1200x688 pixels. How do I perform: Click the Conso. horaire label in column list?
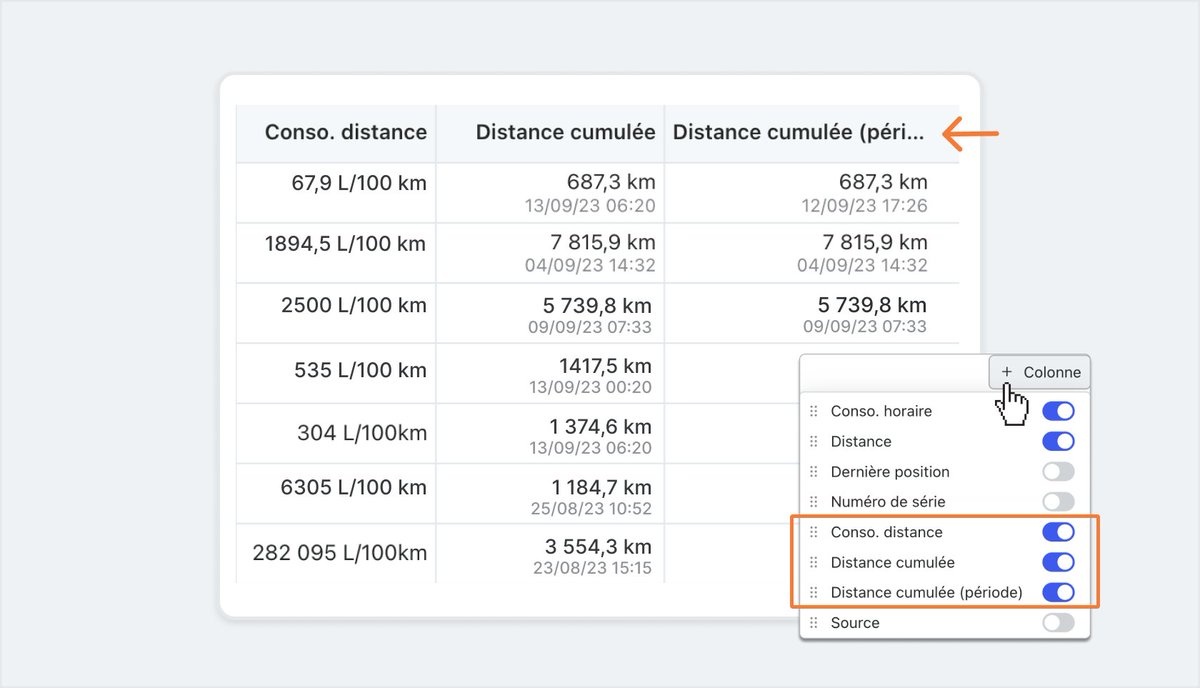tap(882, 411)
